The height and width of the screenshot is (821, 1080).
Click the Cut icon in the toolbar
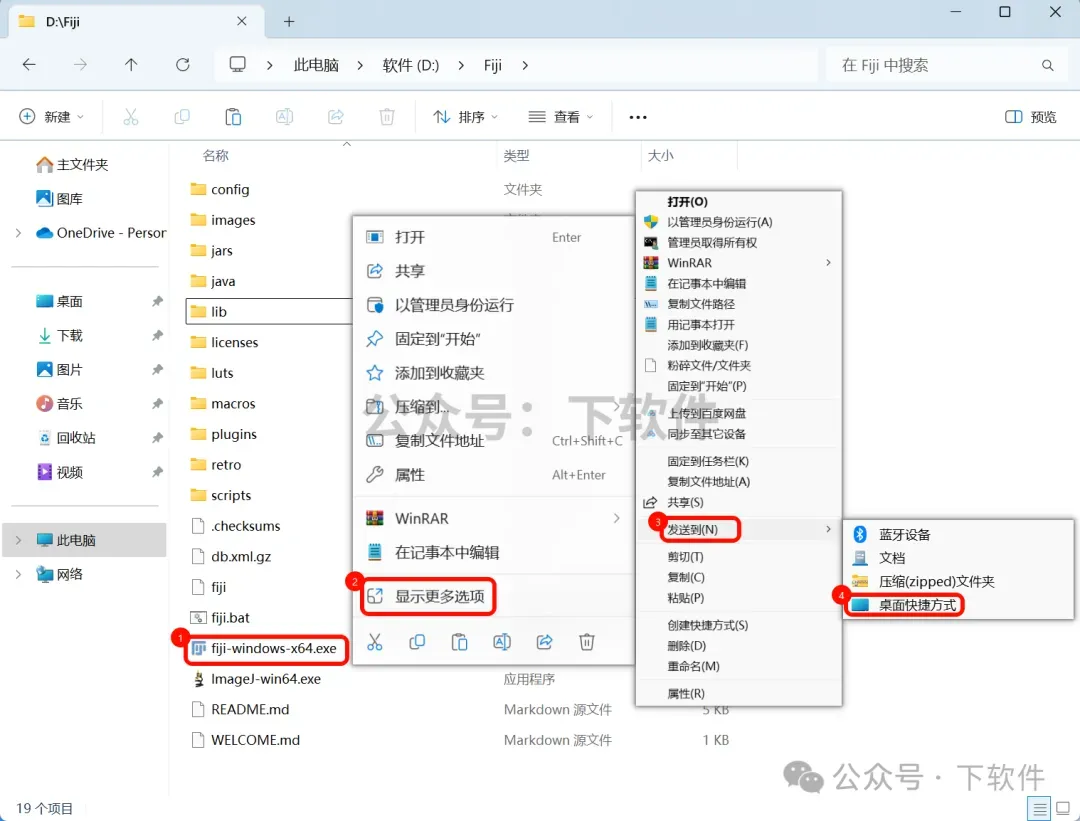(x=131, y=117)
